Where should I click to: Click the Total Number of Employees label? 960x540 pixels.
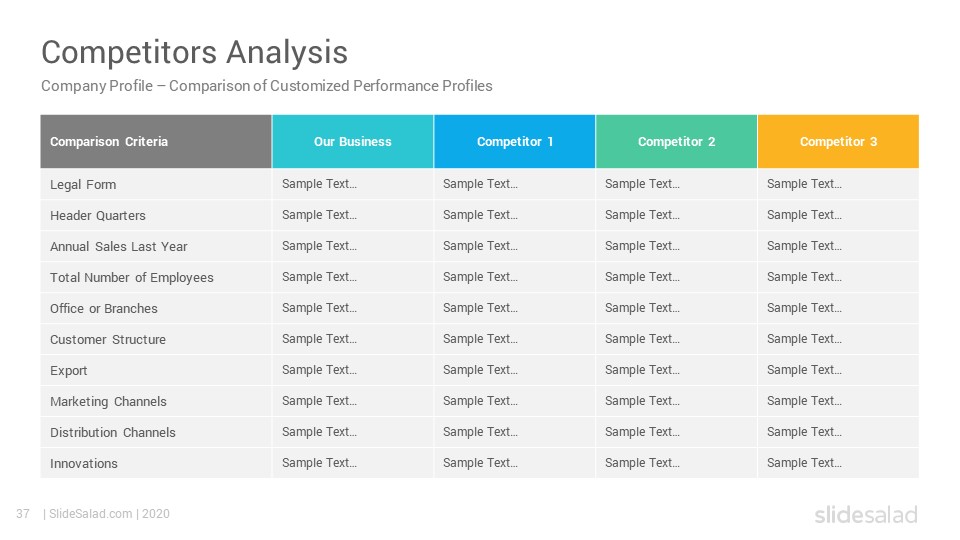point(132,277)
